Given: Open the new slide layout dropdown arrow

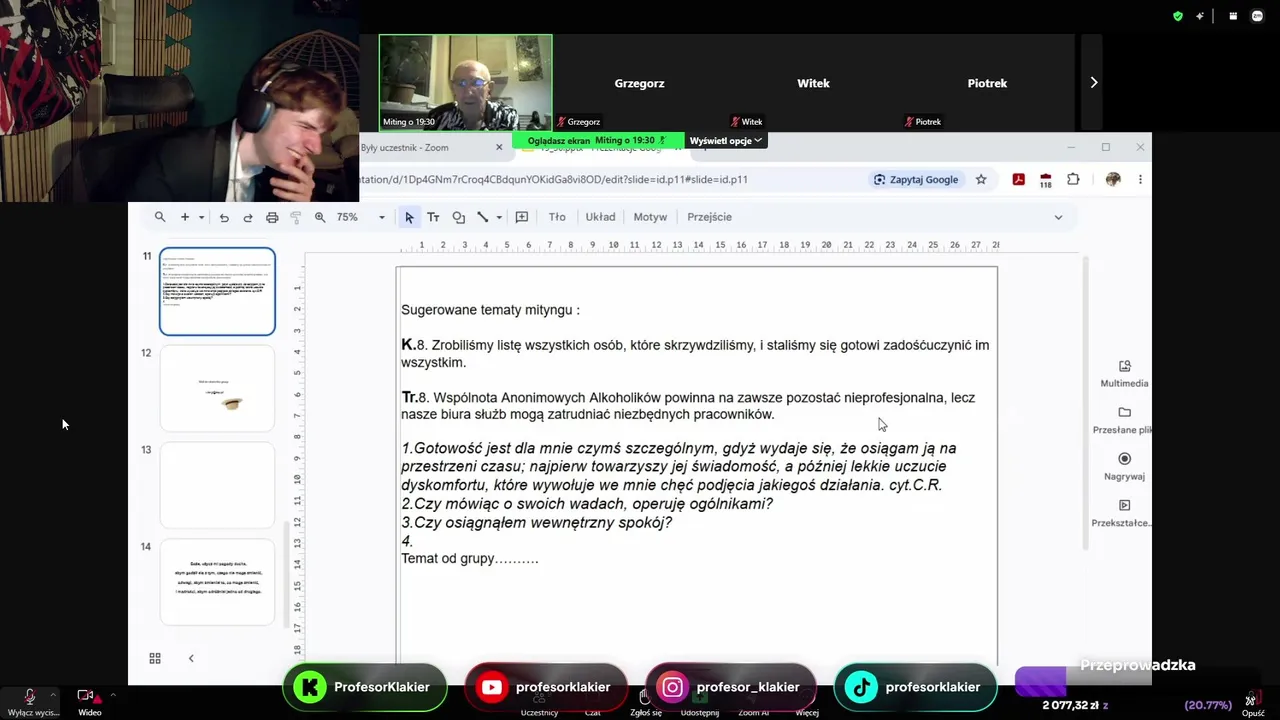Looking at the screenshot, I should tap(201, 217).
